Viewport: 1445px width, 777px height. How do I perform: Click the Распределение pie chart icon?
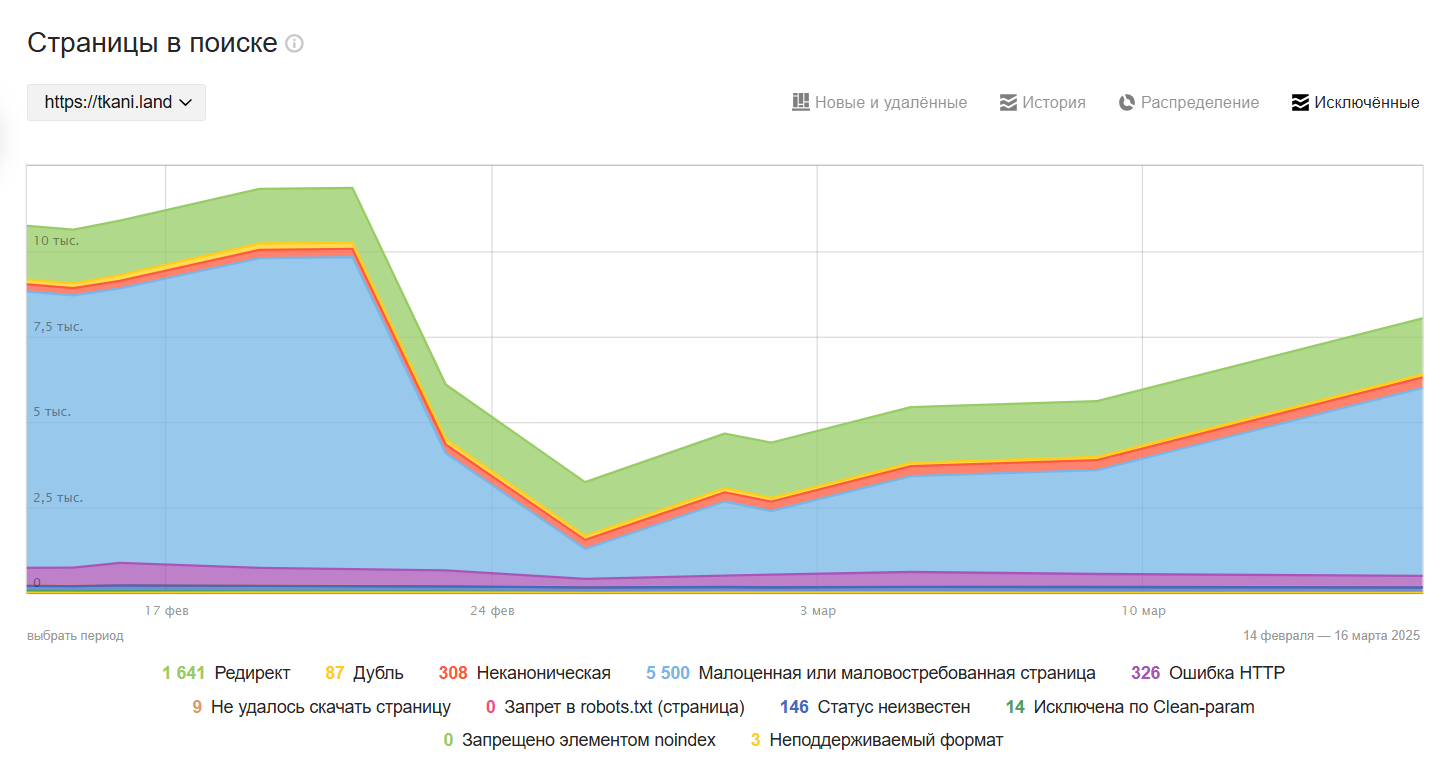(1127, 102)
